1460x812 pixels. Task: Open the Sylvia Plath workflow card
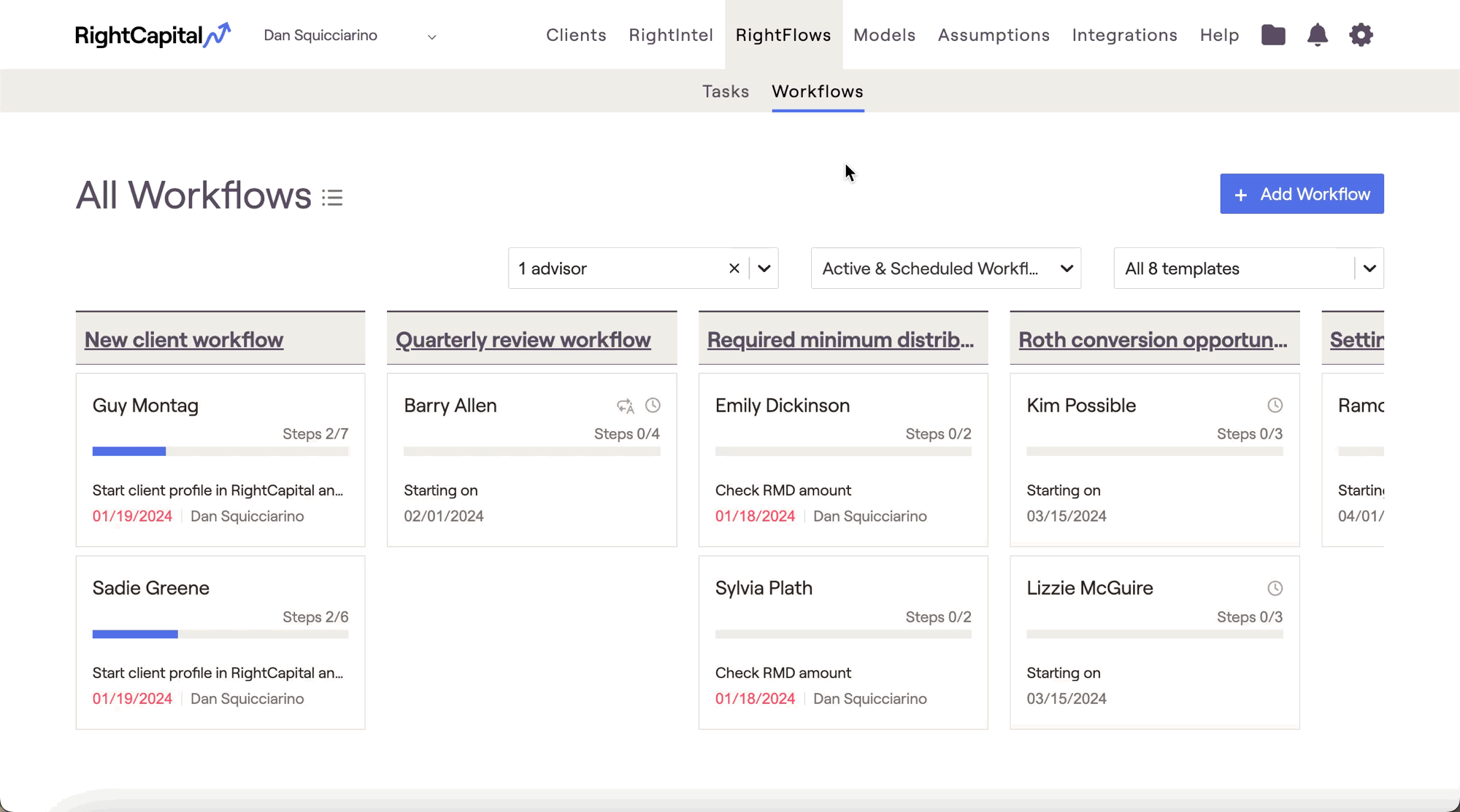842,642
